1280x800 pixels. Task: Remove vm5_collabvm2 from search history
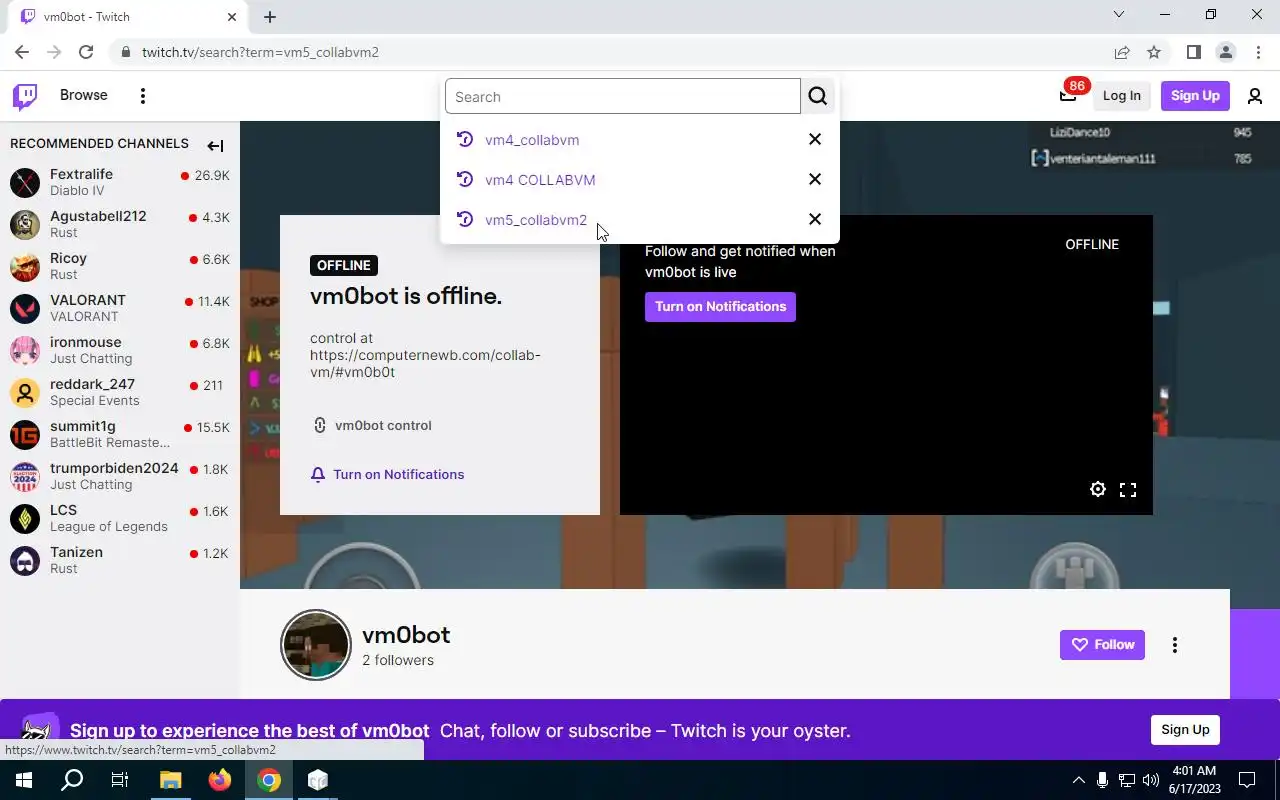coord(815,219)
